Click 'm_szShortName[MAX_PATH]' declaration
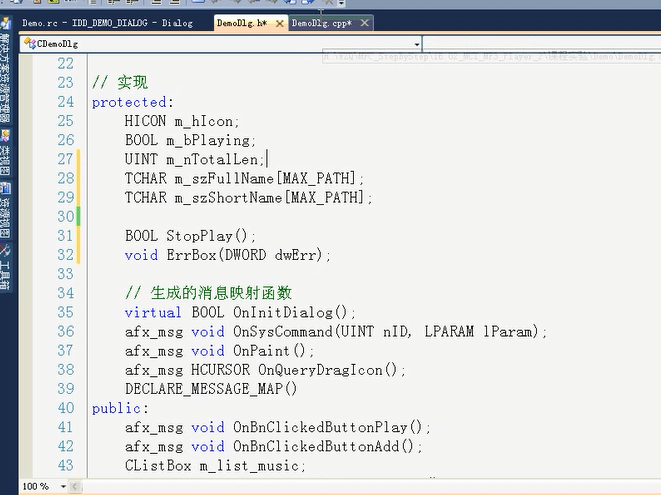The height and width of the screenshot is (495, 661). [269, 198]
